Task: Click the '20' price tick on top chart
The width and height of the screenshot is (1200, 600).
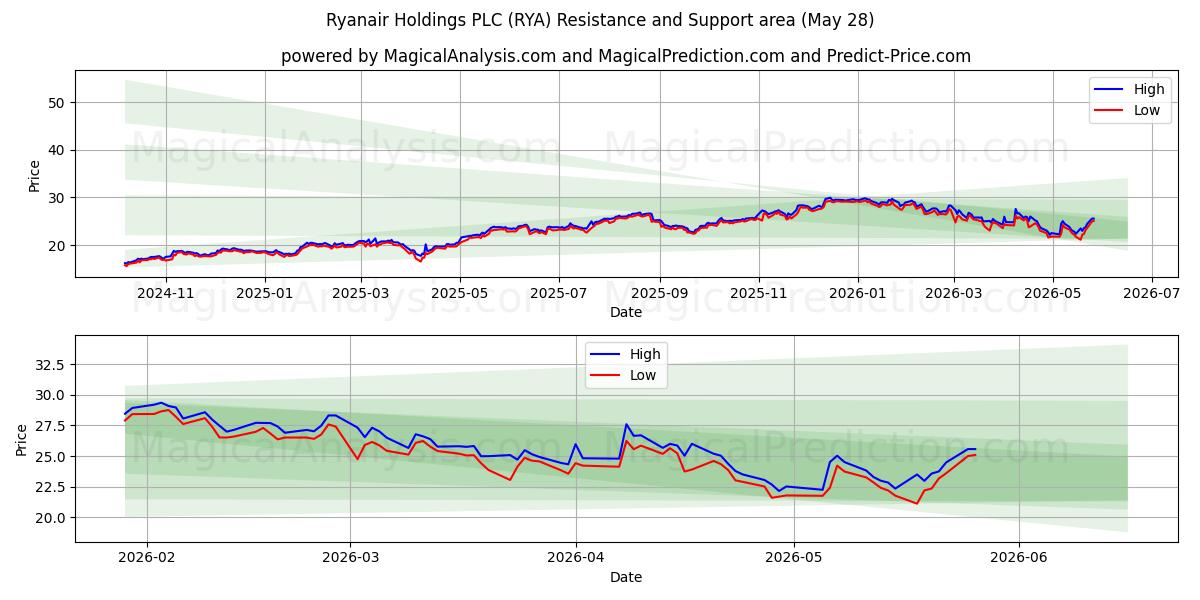Action: click(x=59, y=246)
